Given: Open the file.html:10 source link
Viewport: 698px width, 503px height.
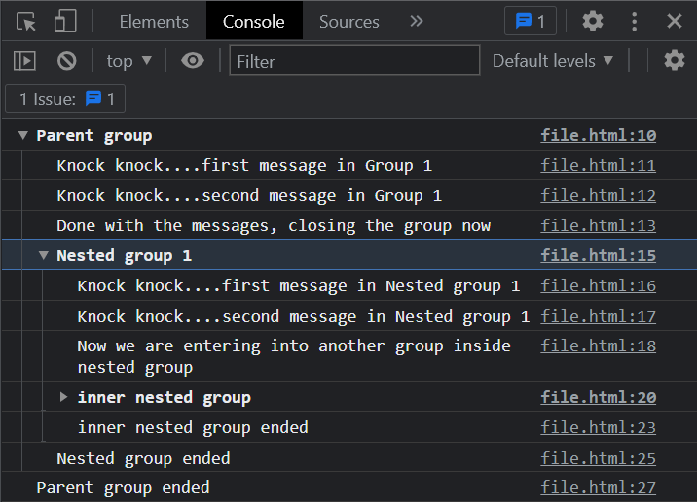Looking at the screenshot, I should [x=598, y=136].
